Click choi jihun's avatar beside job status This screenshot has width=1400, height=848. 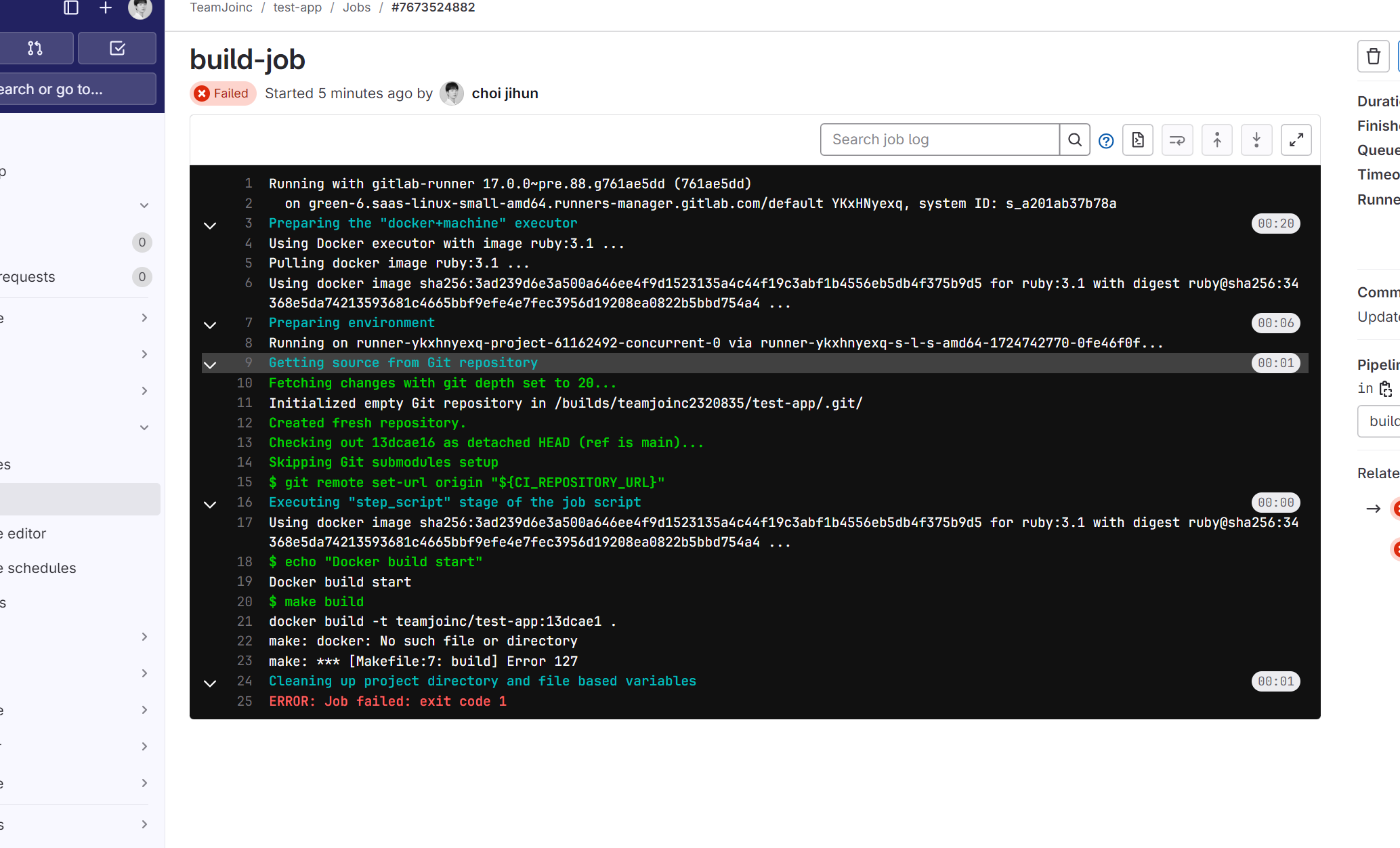(452, 93)
